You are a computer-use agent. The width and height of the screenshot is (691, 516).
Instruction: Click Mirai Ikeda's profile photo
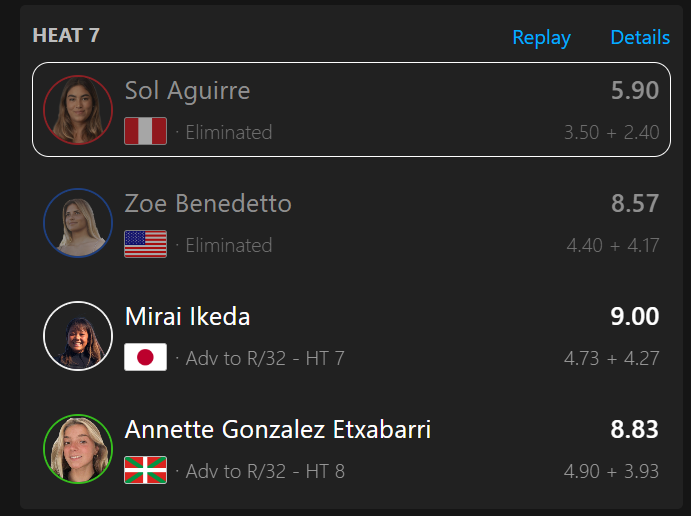[78, 336]
